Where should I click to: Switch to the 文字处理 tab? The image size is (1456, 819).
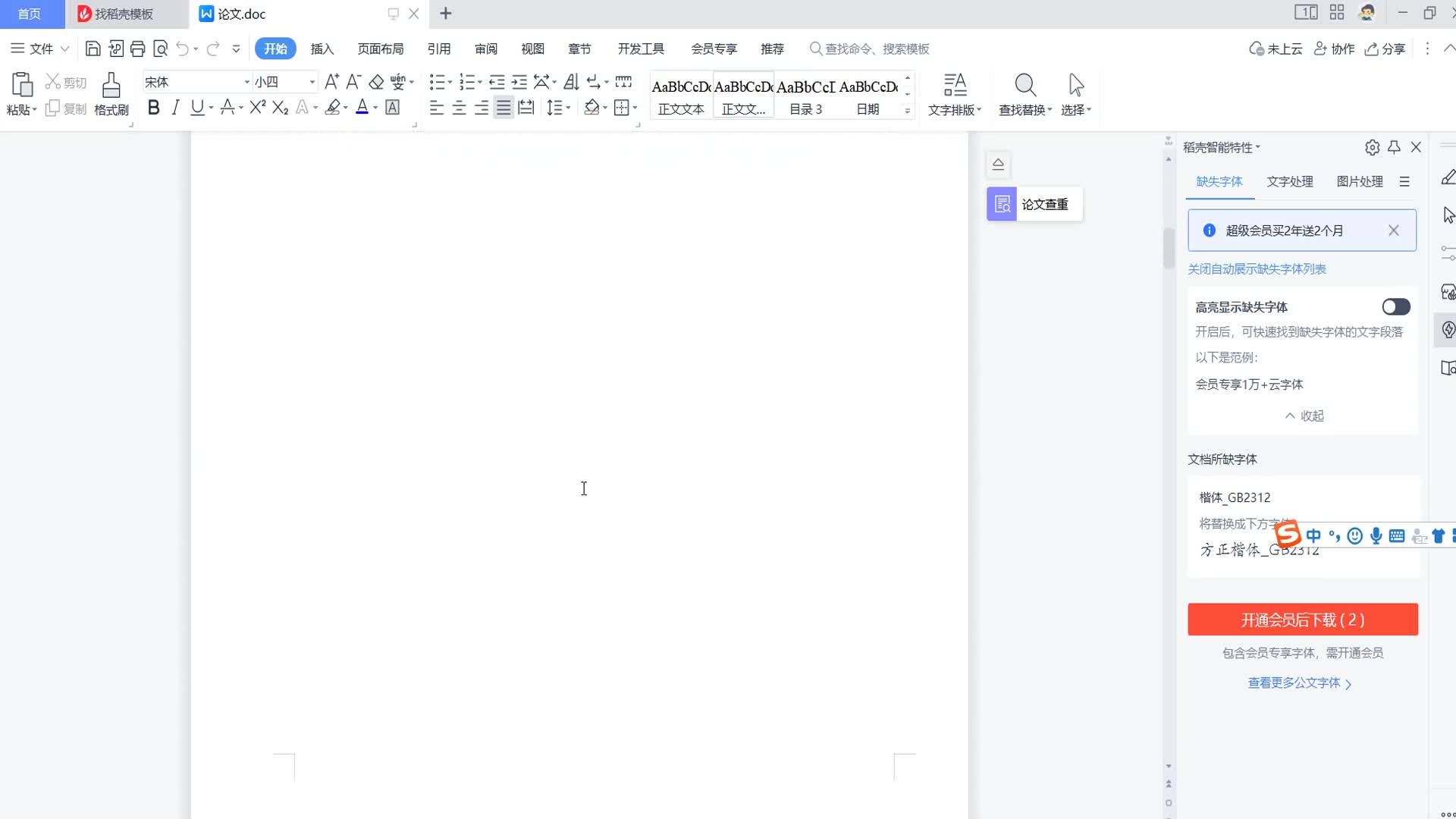[1289, 182]
